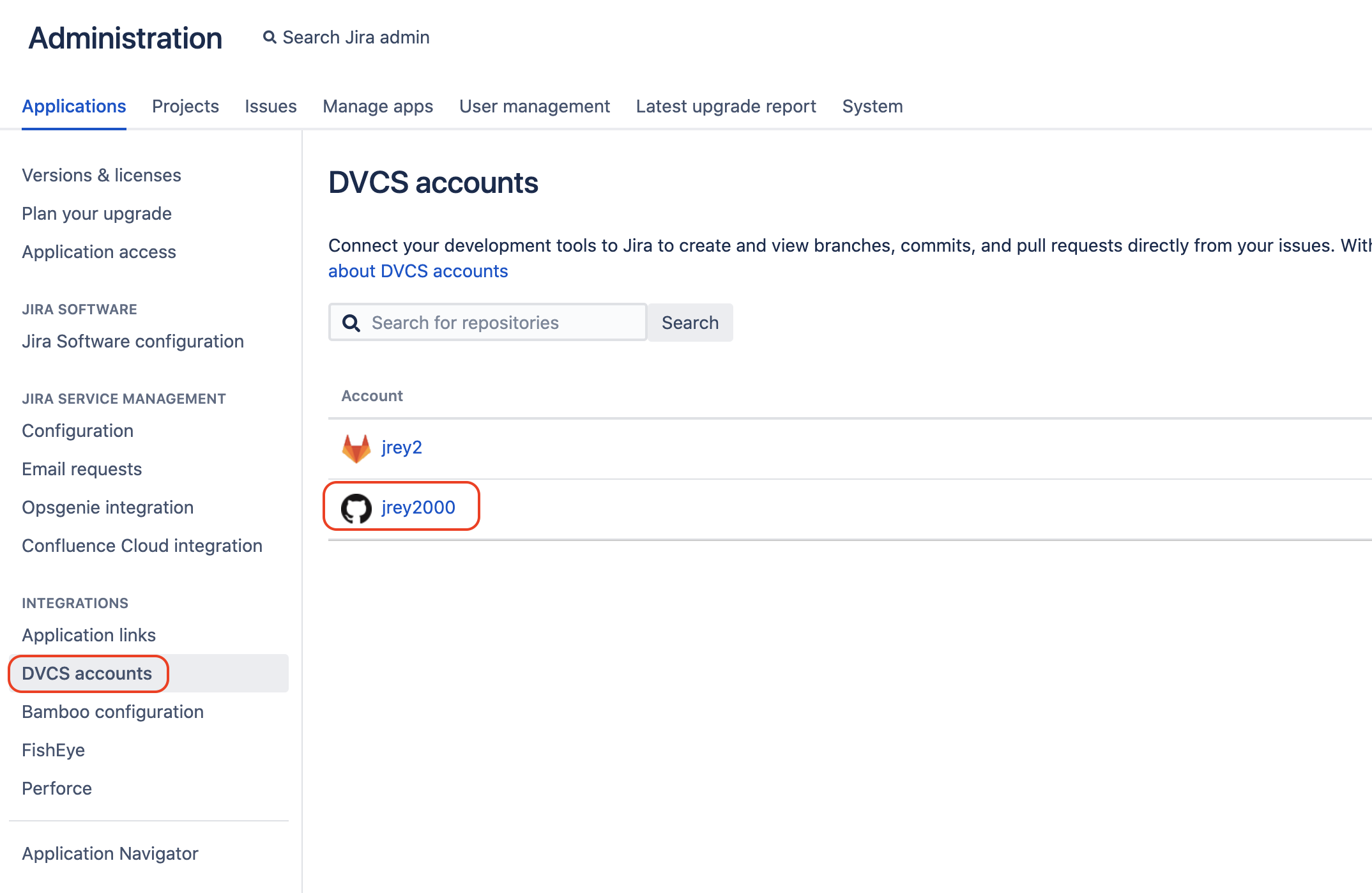This screenshot has height=893, width=1372.
Task: Click the magnifier icon in repositories search field
Action: (x=351, y=323)
